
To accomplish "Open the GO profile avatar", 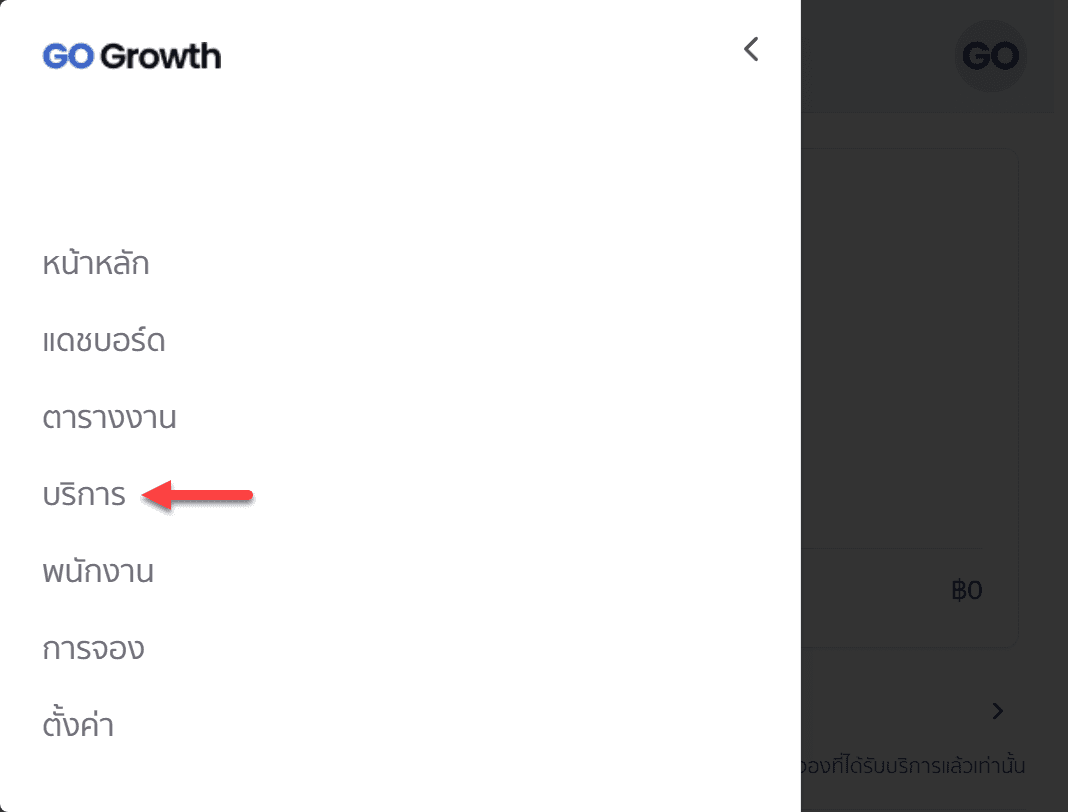I will tap(990, 56).
